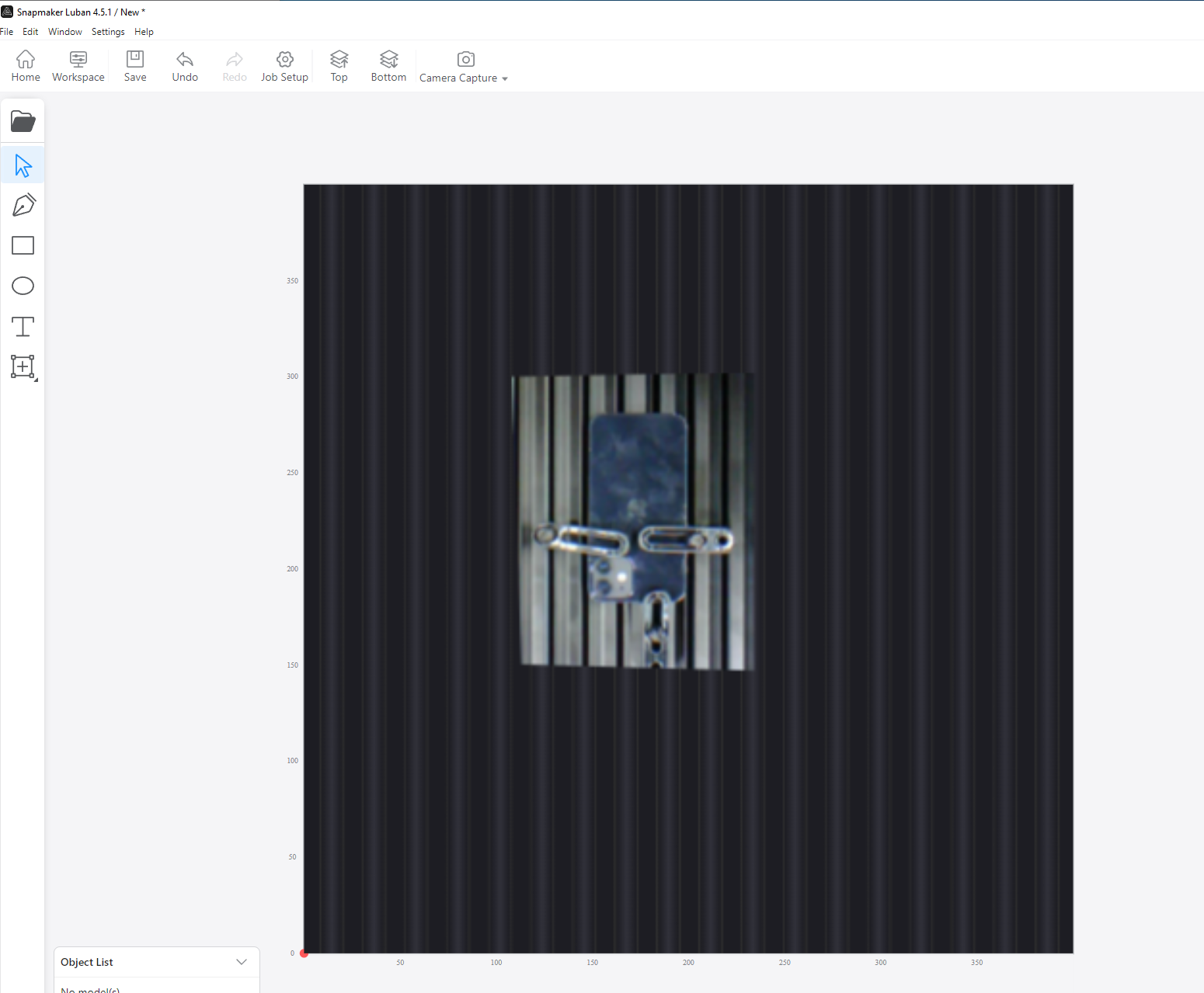Select the captured image on the canvas
Viewport: 1204px width, 993px height.
632,520
